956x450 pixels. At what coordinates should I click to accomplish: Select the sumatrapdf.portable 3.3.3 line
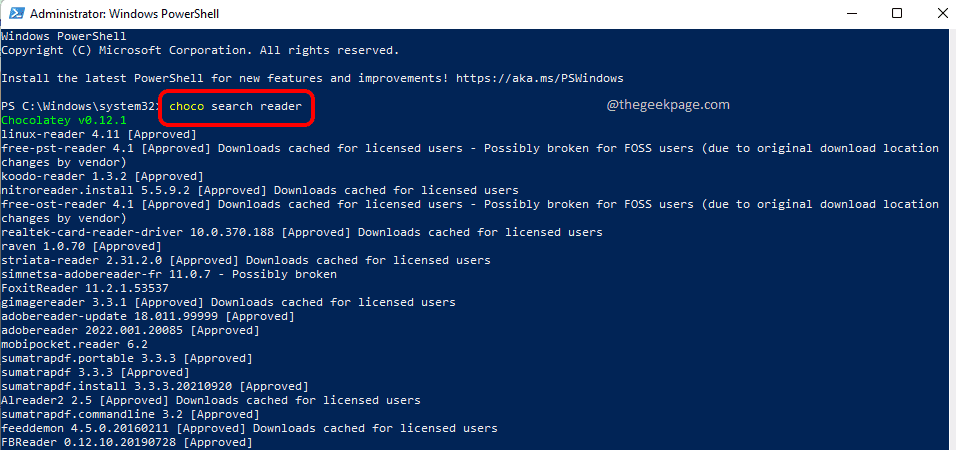pyautogui.click(x=126, y=358)
